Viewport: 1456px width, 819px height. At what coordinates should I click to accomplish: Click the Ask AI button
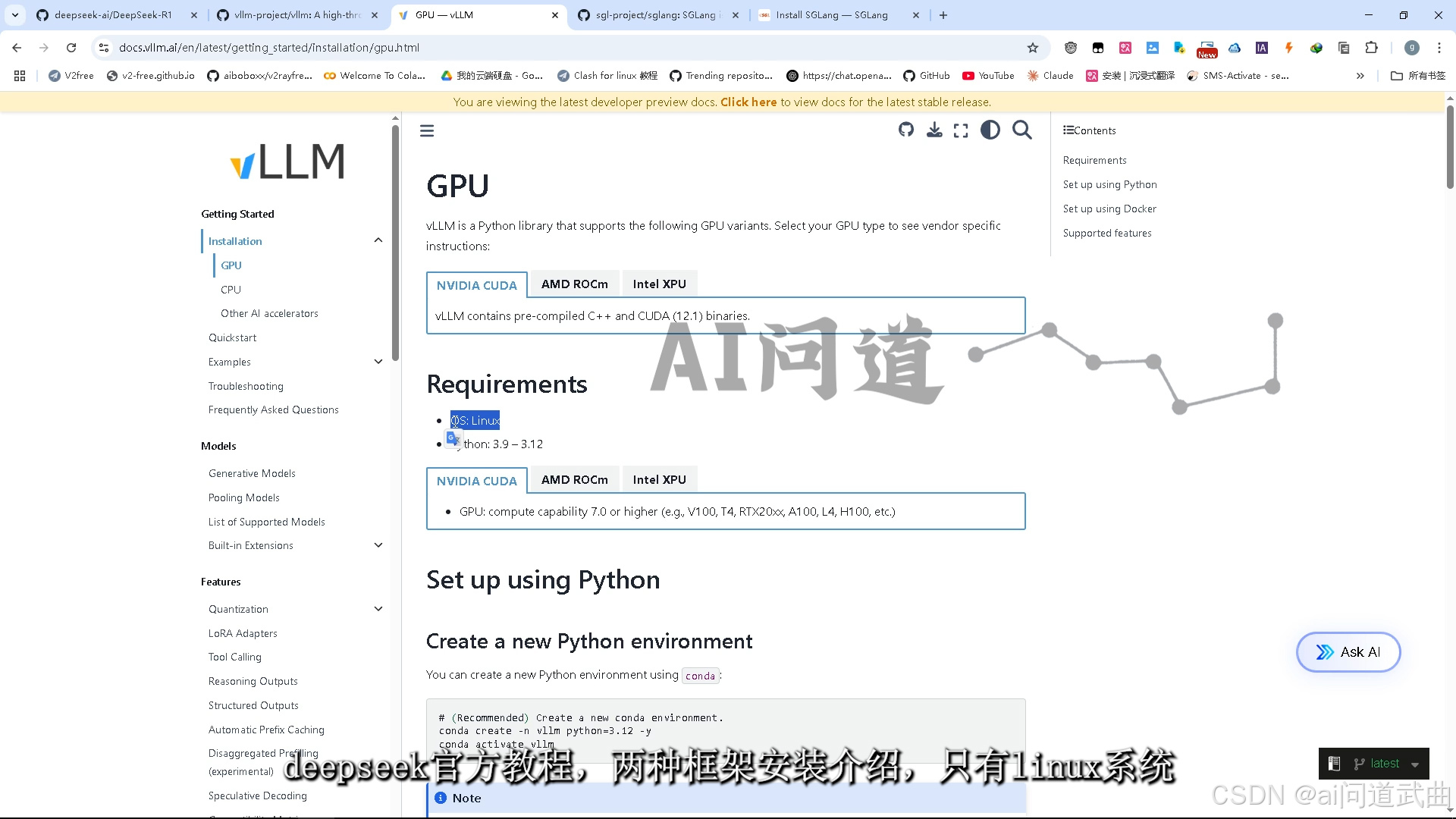click(x=1348, y=652)
